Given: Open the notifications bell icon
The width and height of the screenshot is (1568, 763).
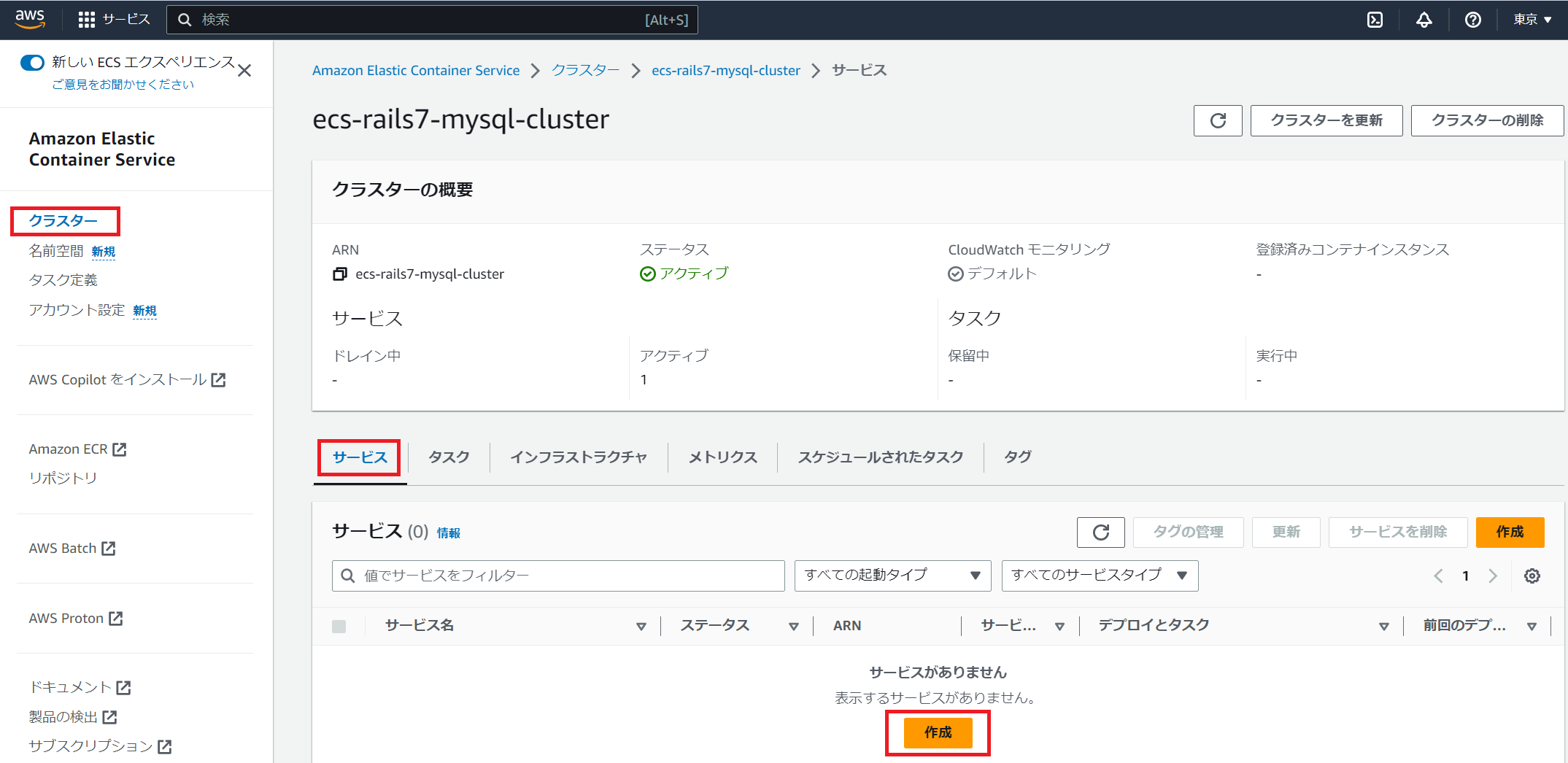Looking at the screenshot, I should point(1424,20).
